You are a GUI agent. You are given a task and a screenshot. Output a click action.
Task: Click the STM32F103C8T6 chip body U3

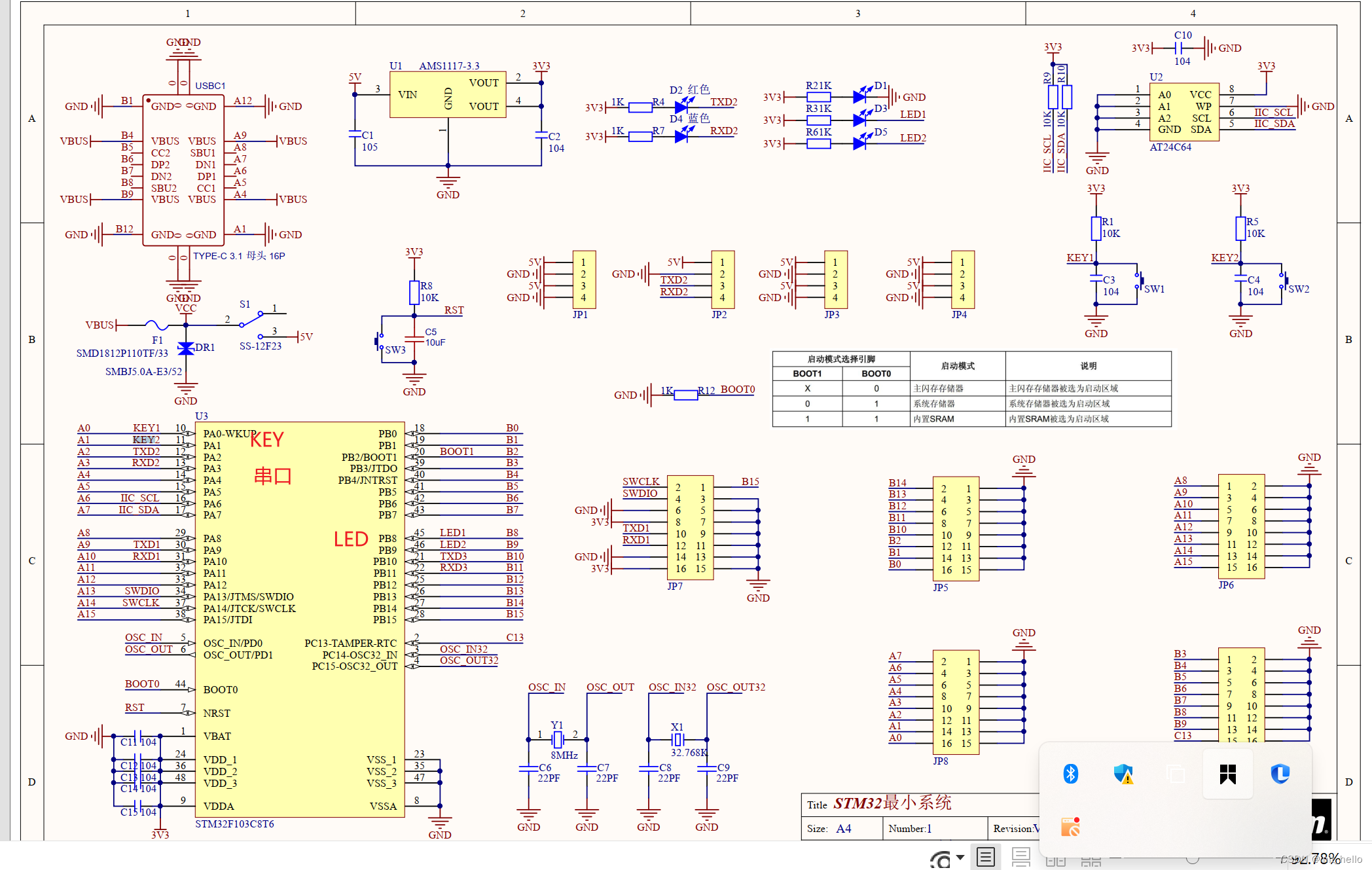tap(300, 619)
